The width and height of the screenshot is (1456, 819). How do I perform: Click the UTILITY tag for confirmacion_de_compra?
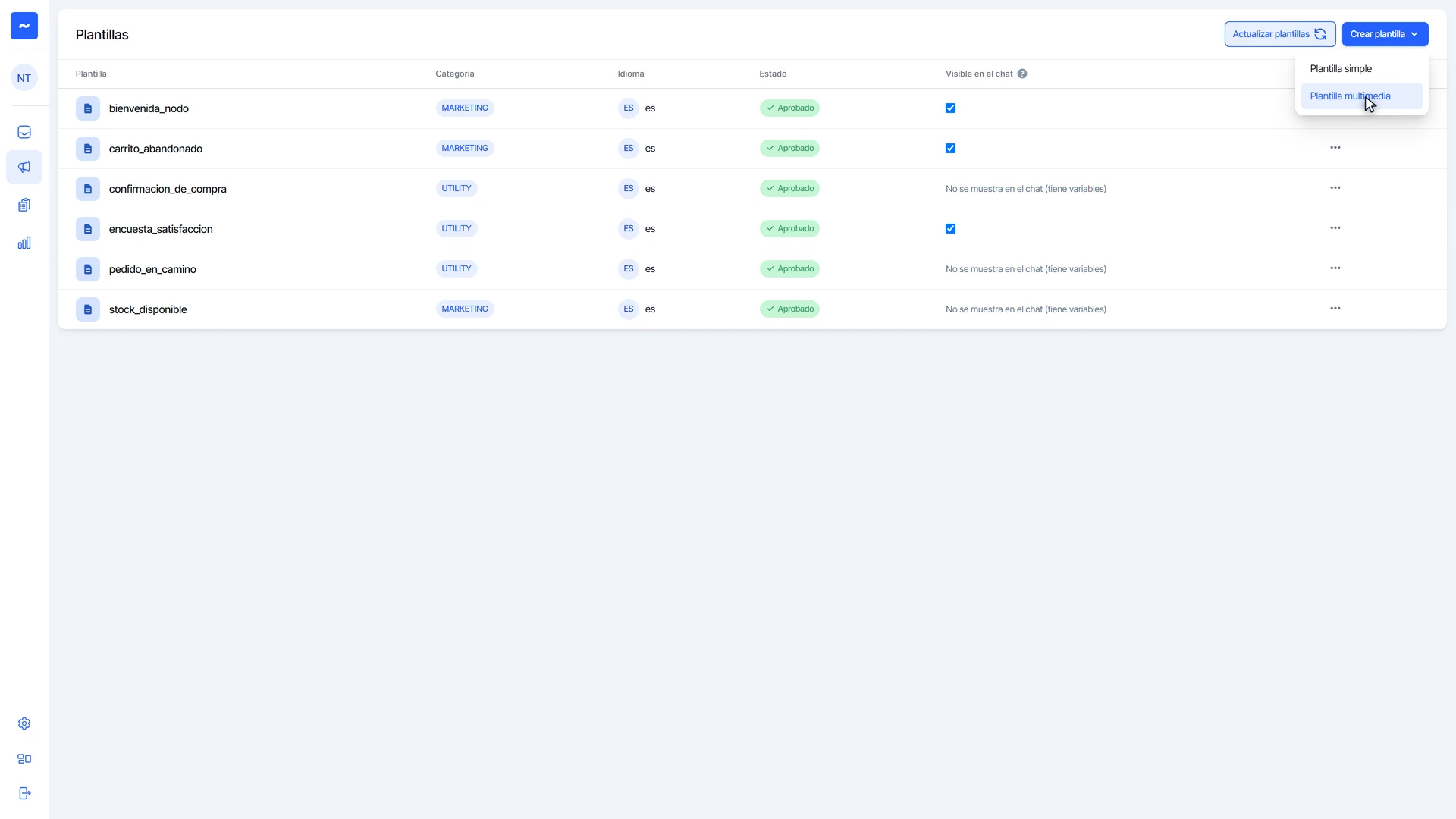point(457,189)
